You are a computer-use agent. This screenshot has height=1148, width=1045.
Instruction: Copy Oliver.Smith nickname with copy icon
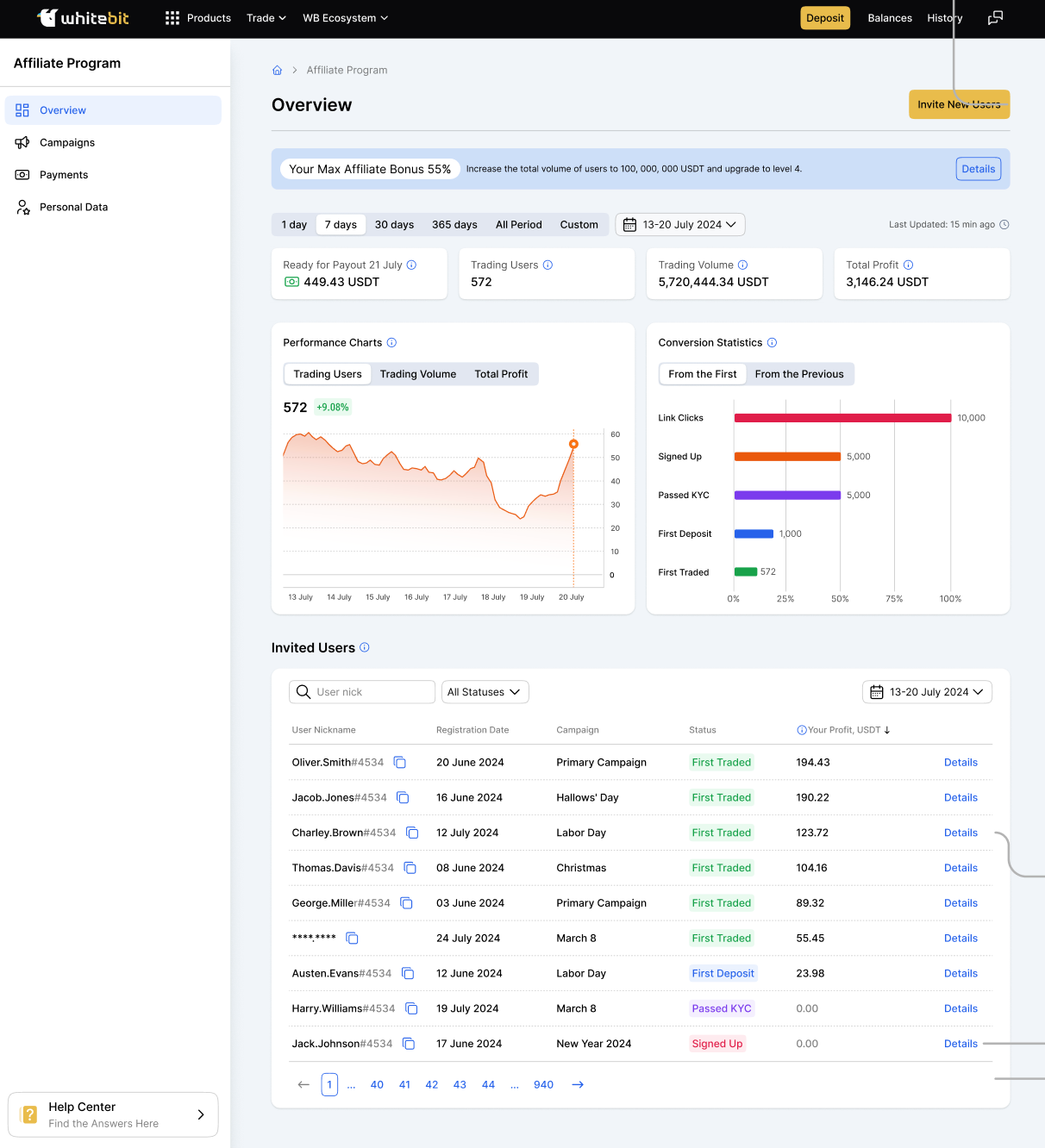pyautogui.click(x=400, y=763)
